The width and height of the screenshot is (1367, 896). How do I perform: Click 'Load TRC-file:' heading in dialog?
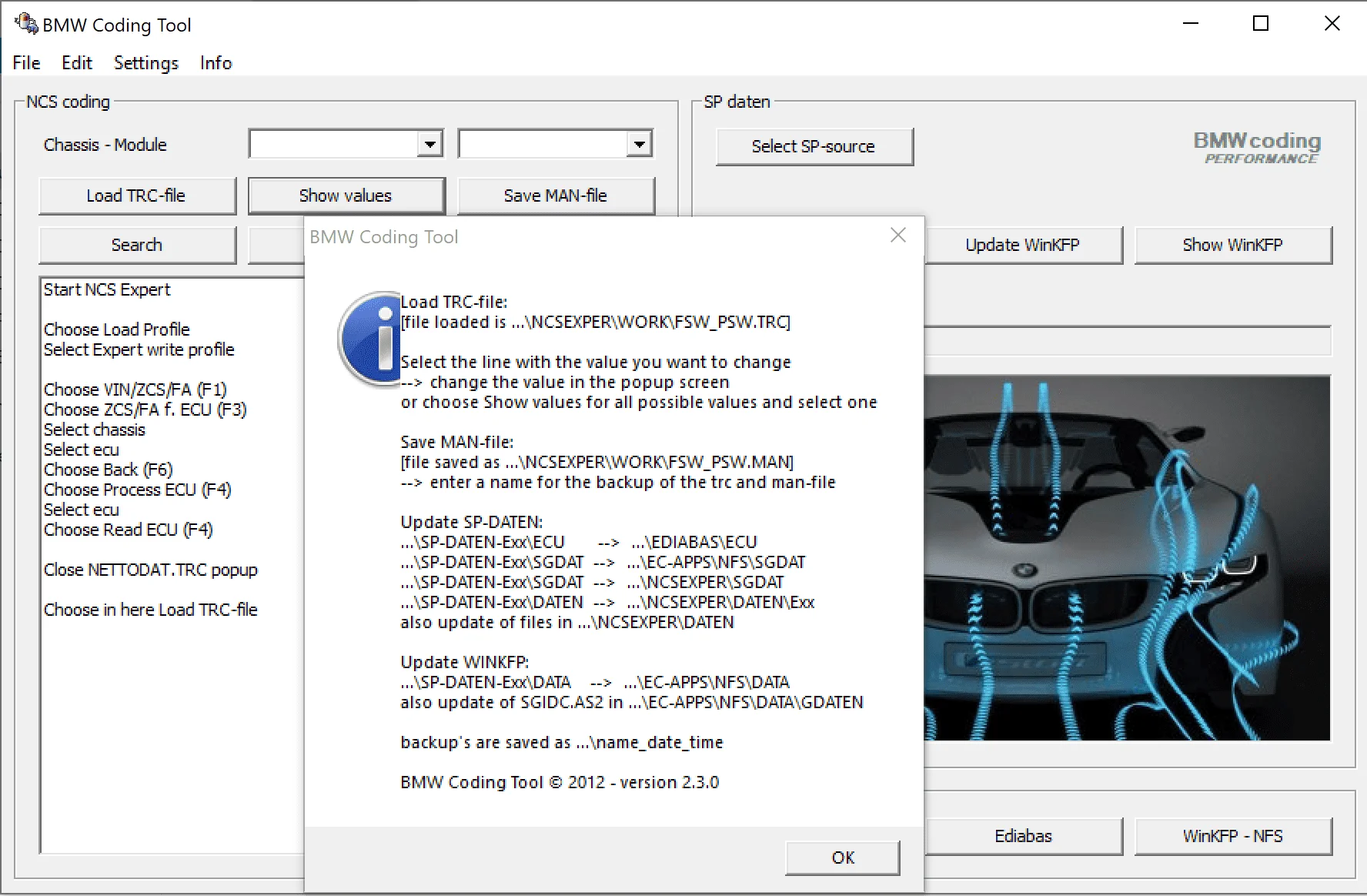[x=454, y=302]
